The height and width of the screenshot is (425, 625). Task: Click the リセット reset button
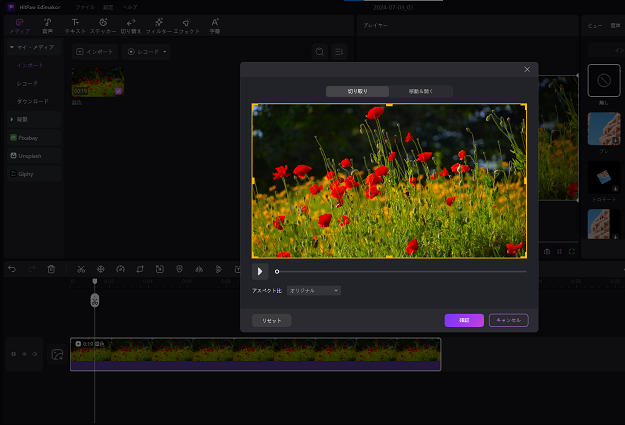272,321
